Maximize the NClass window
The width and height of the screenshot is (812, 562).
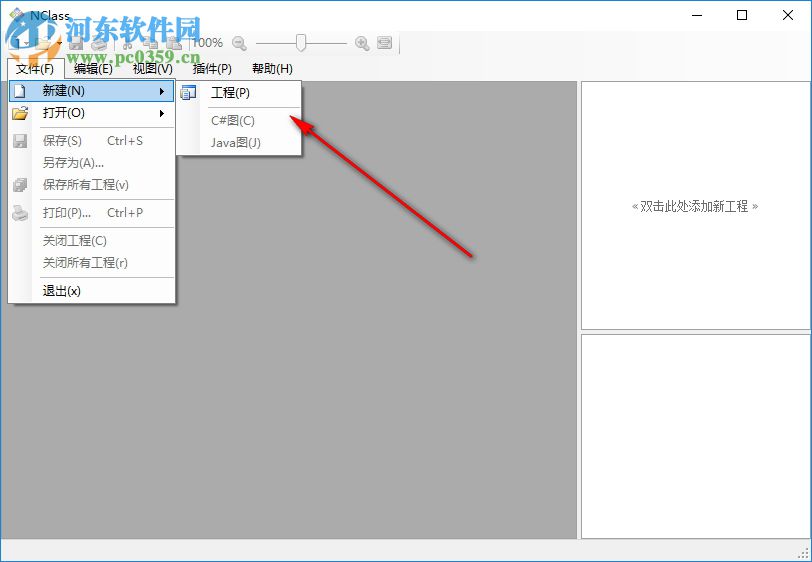(x=742, y=15)
